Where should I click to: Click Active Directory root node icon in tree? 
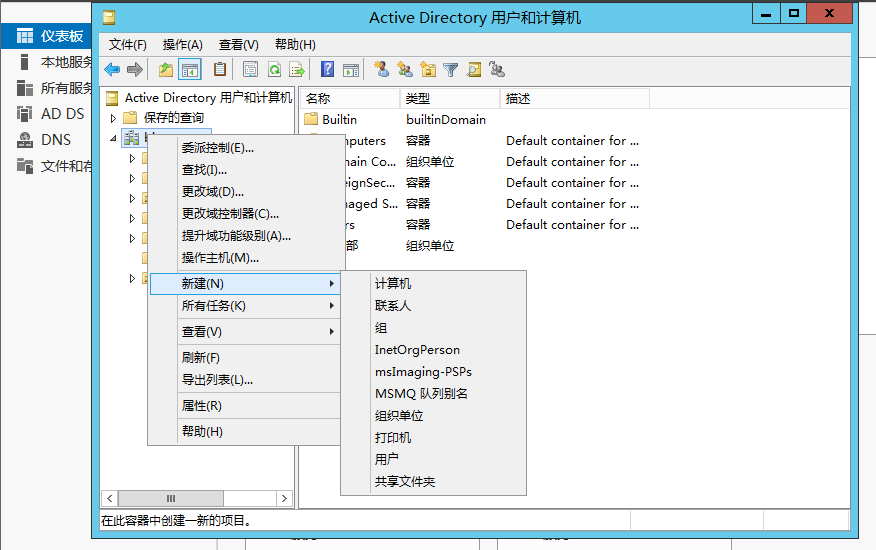(x=112, y=98)
